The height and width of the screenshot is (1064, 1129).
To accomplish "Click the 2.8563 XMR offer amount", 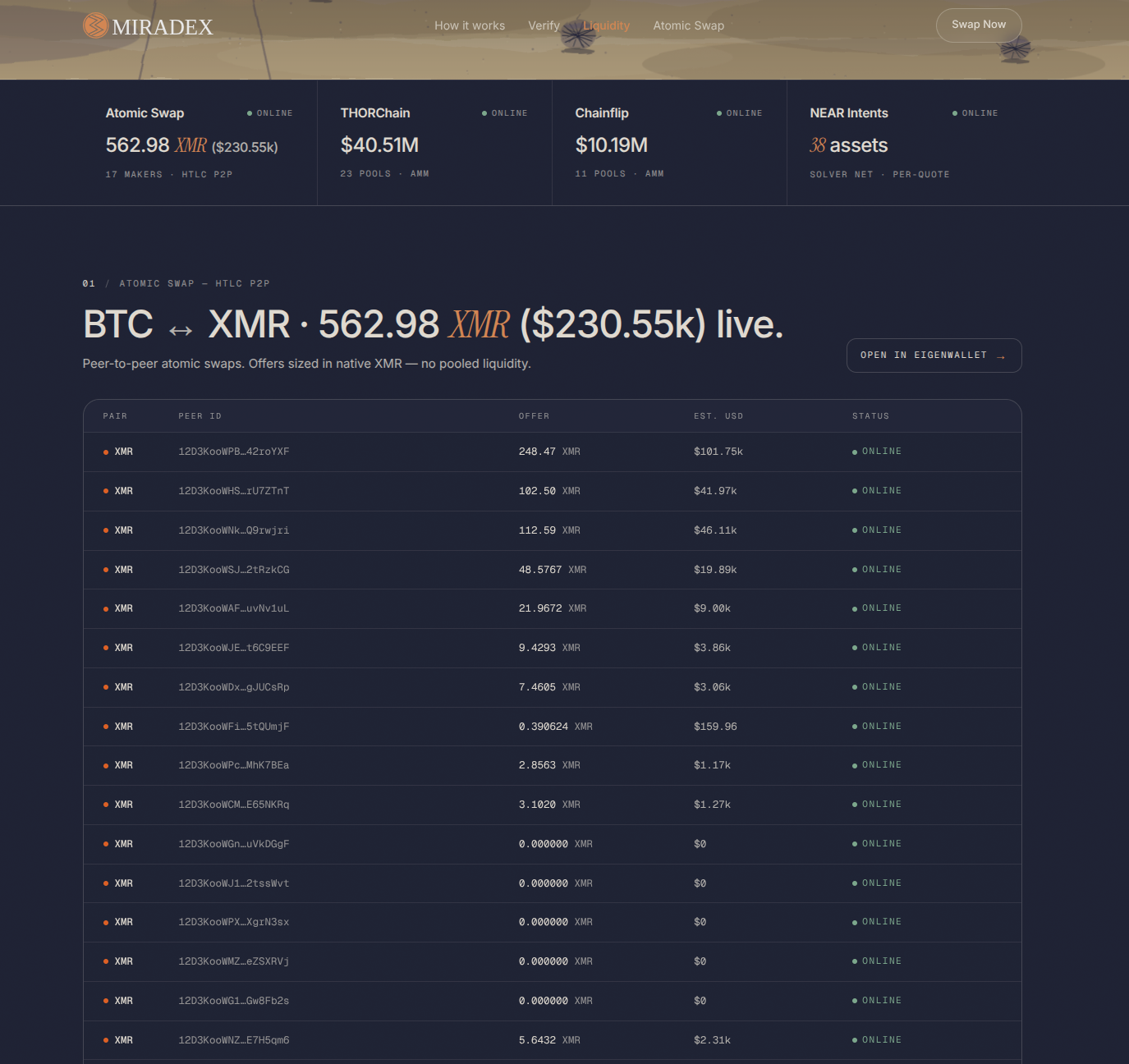I will (x=549, y=765).
